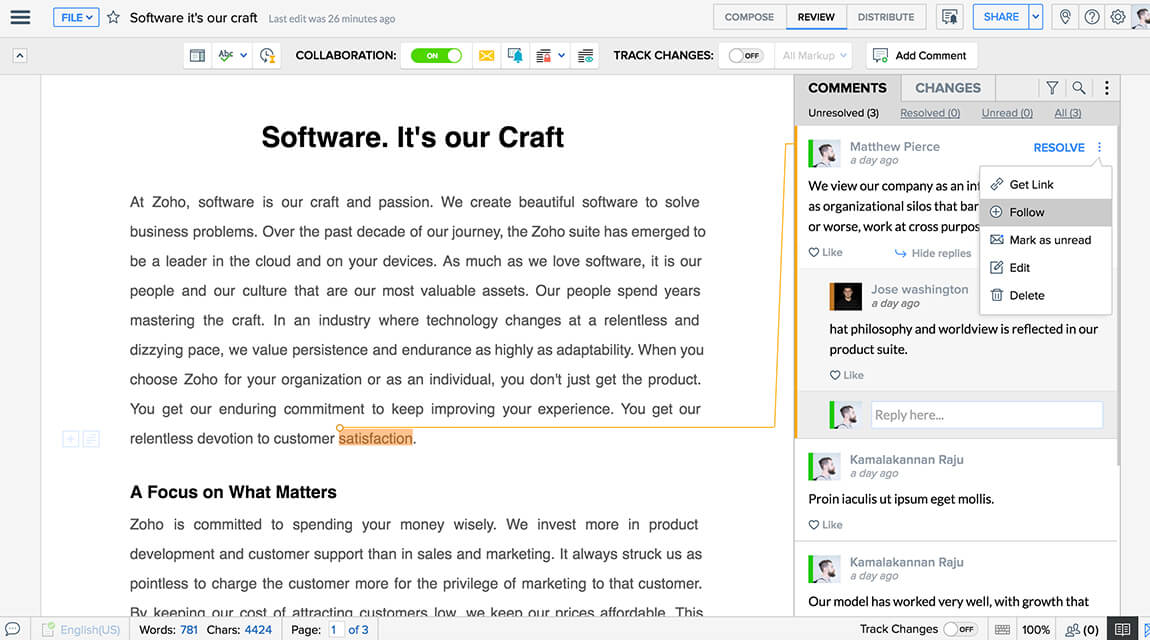
Task: Expand the Share dropdown arrow
Action: click(1035, 17)
